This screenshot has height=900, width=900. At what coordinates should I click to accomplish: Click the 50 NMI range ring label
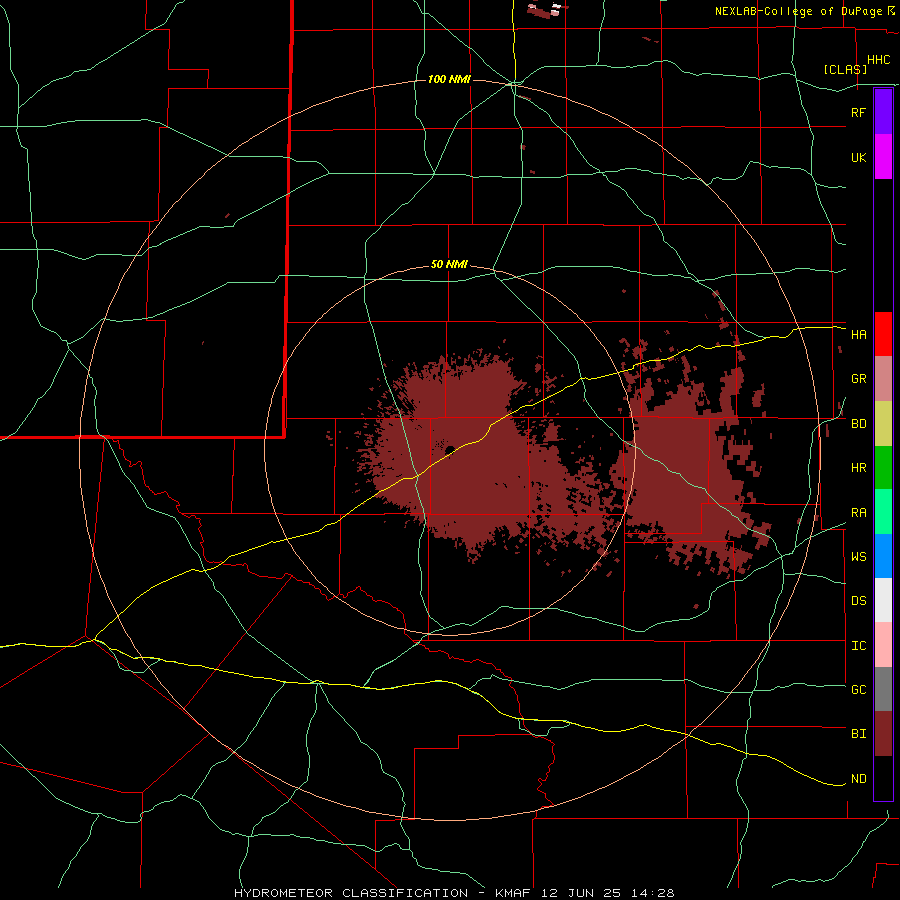[449, 265]
